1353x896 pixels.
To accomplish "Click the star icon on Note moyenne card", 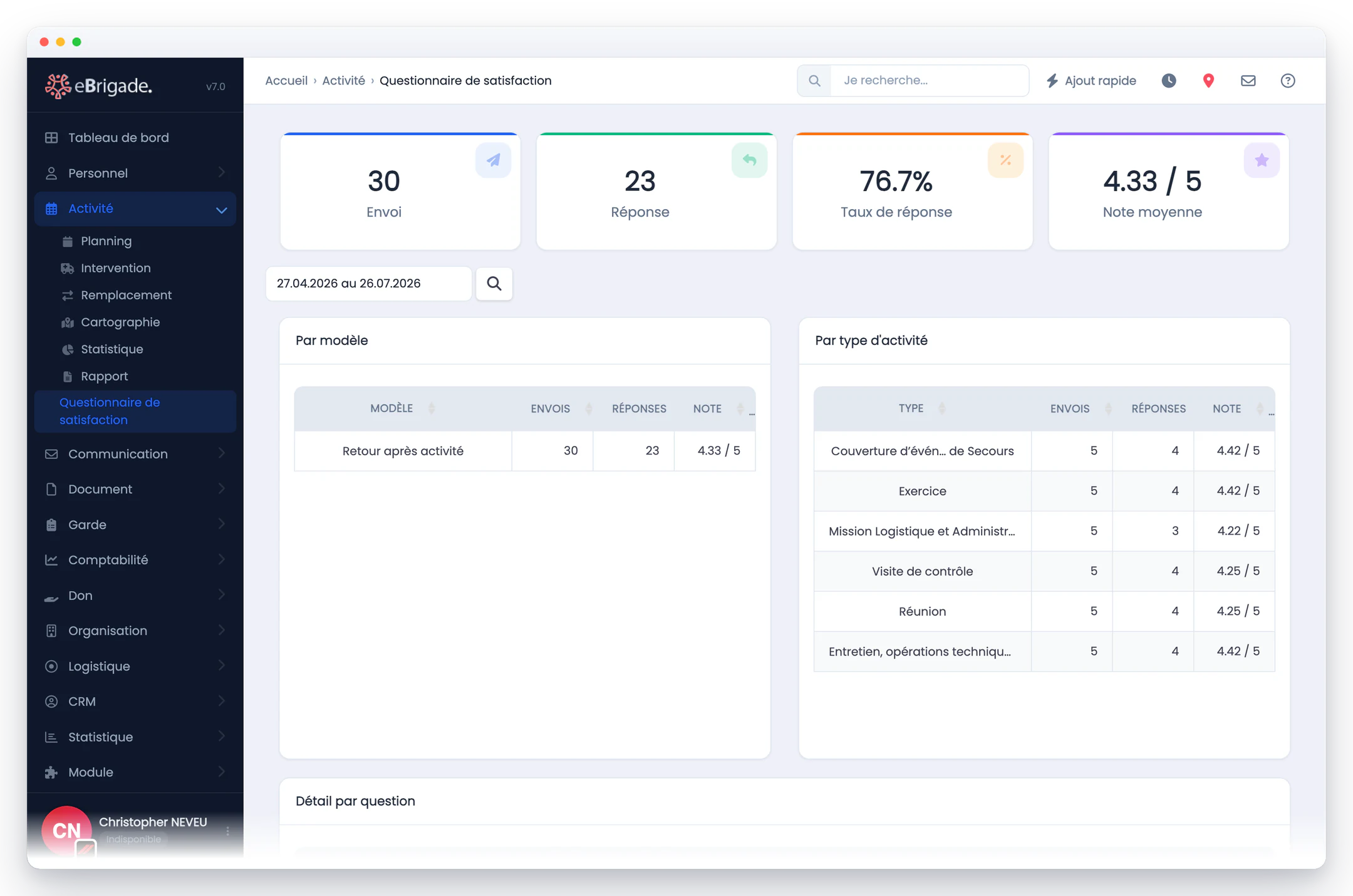I will tap(1262, 160).
